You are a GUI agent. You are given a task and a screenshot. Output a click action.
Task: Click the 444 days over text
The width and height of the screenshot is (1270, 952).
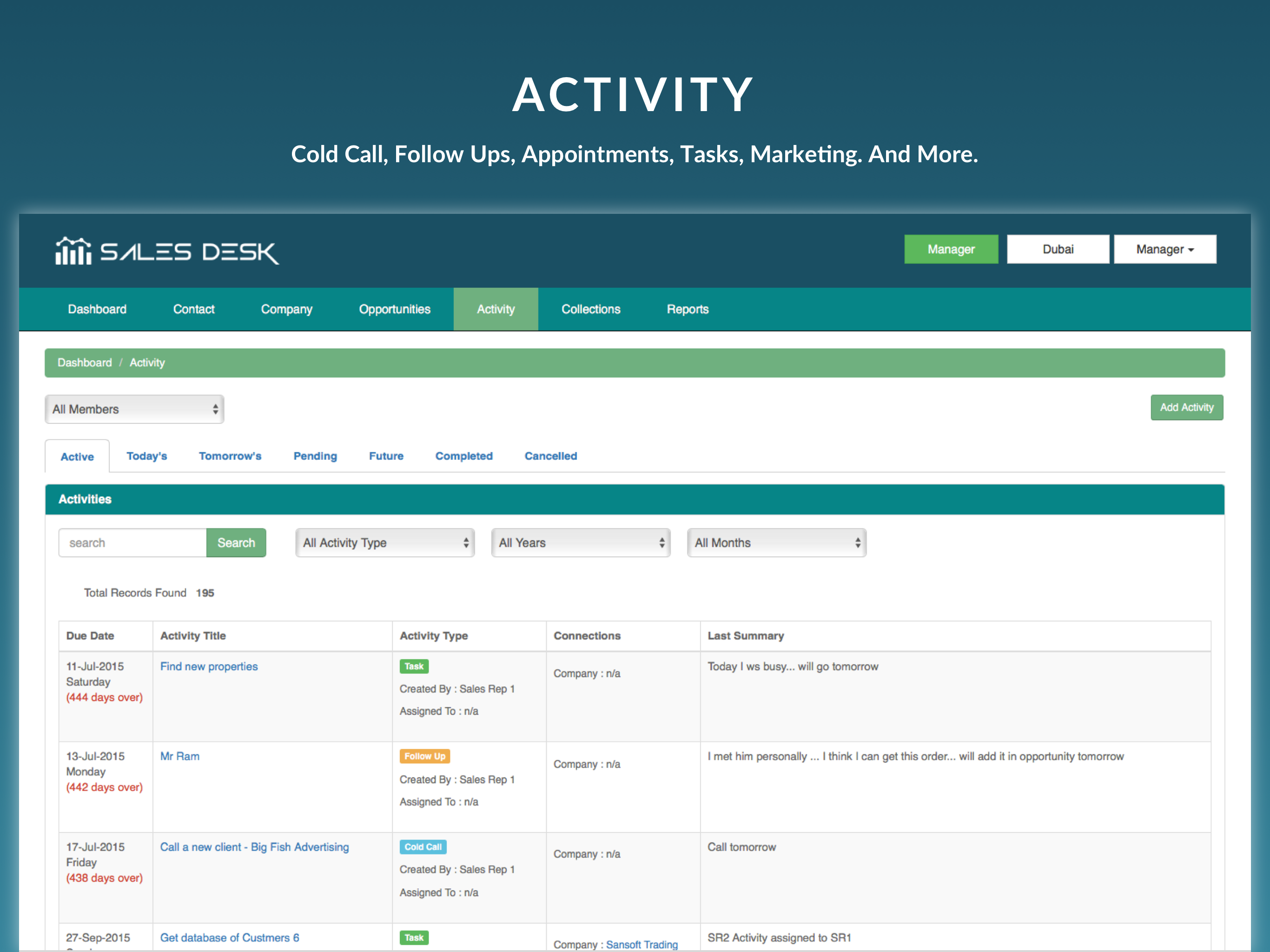click(105, 697)
